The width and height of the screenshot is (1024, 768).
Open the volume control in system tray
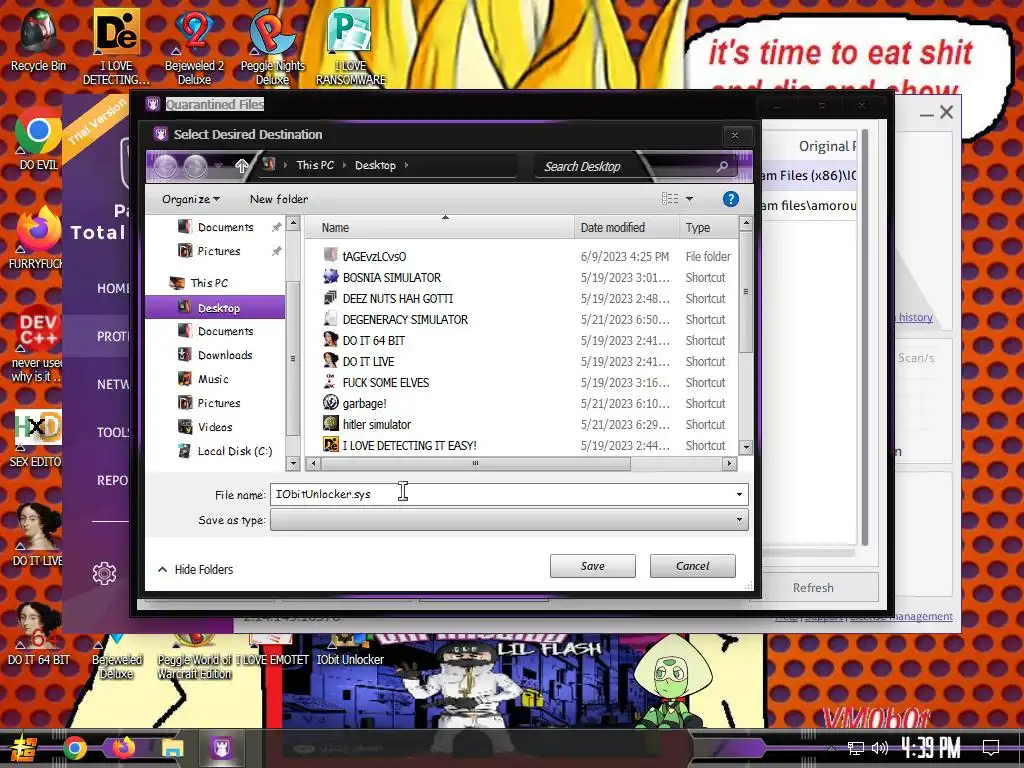880,748
